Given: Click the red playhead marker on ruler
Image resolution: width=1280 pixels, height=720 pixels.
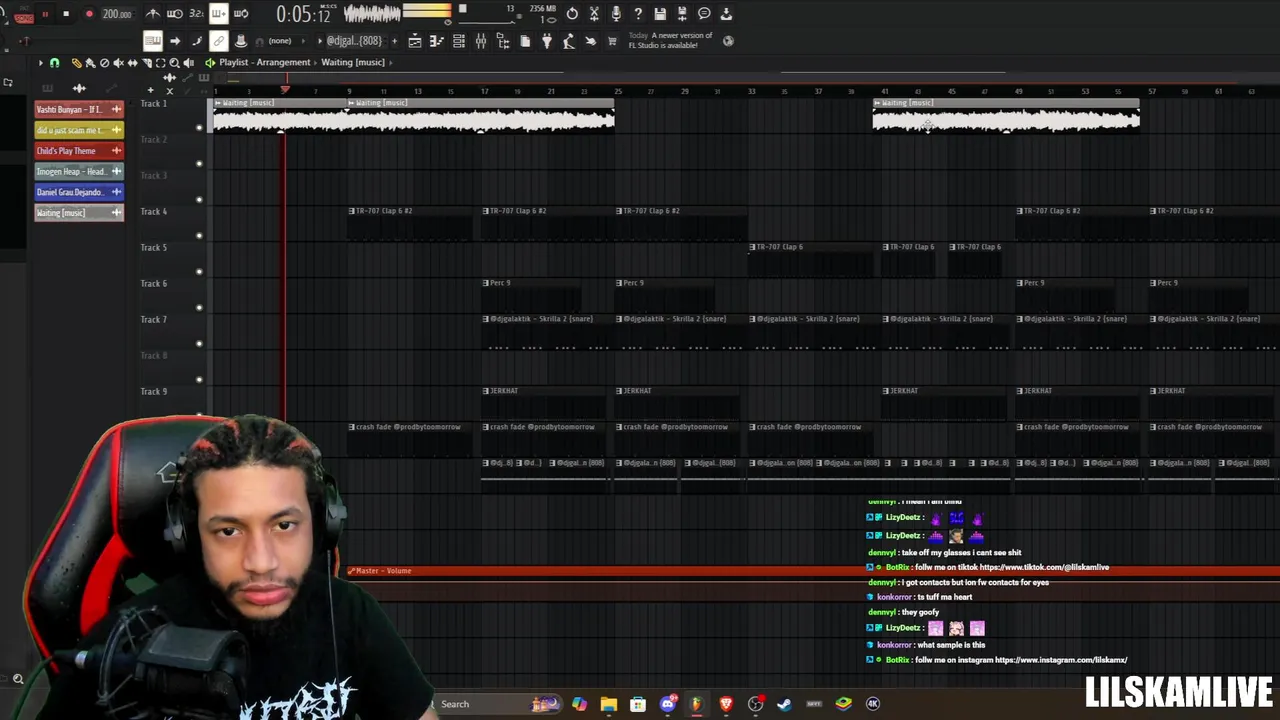Looking at the screenshot, I should click(285, 91).
